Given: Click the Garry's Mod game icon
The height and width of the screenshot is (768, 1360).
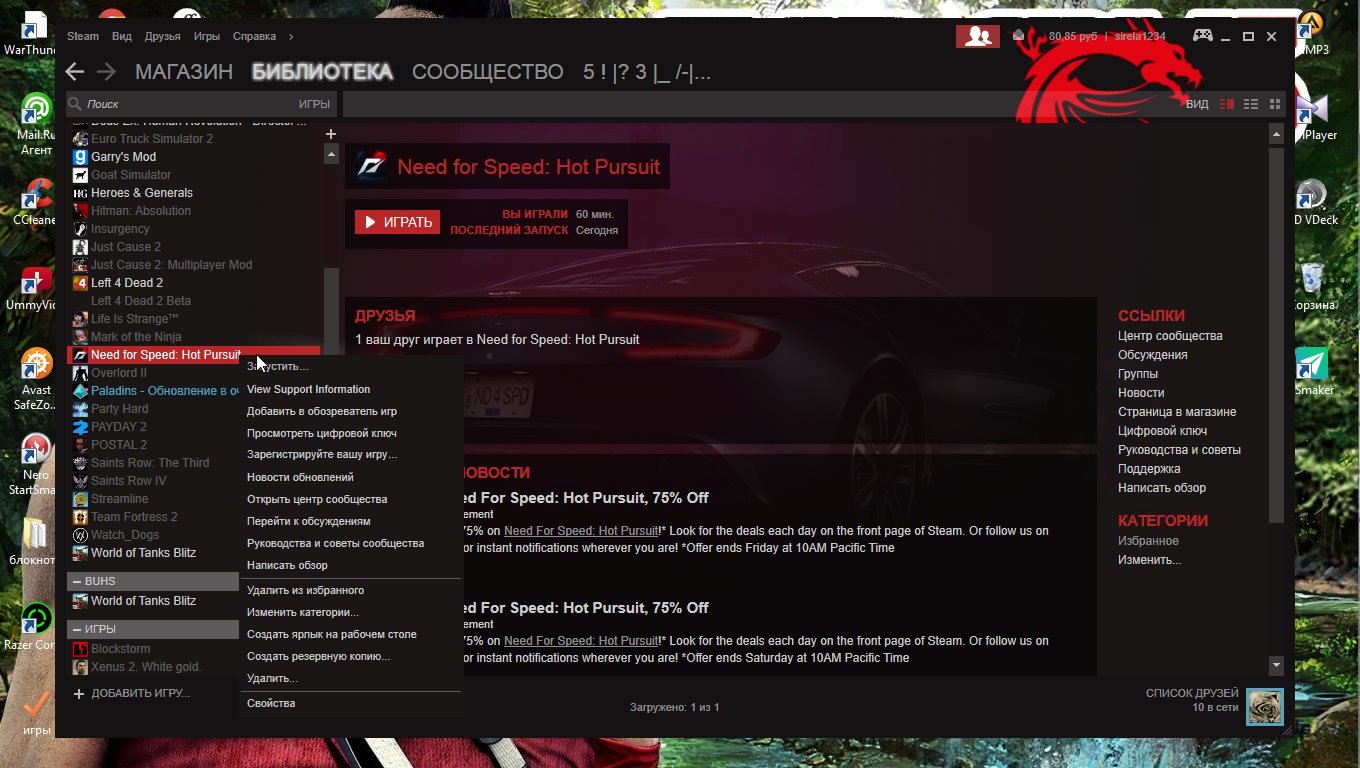Looking at the screenshot, I should coord(81,157).
